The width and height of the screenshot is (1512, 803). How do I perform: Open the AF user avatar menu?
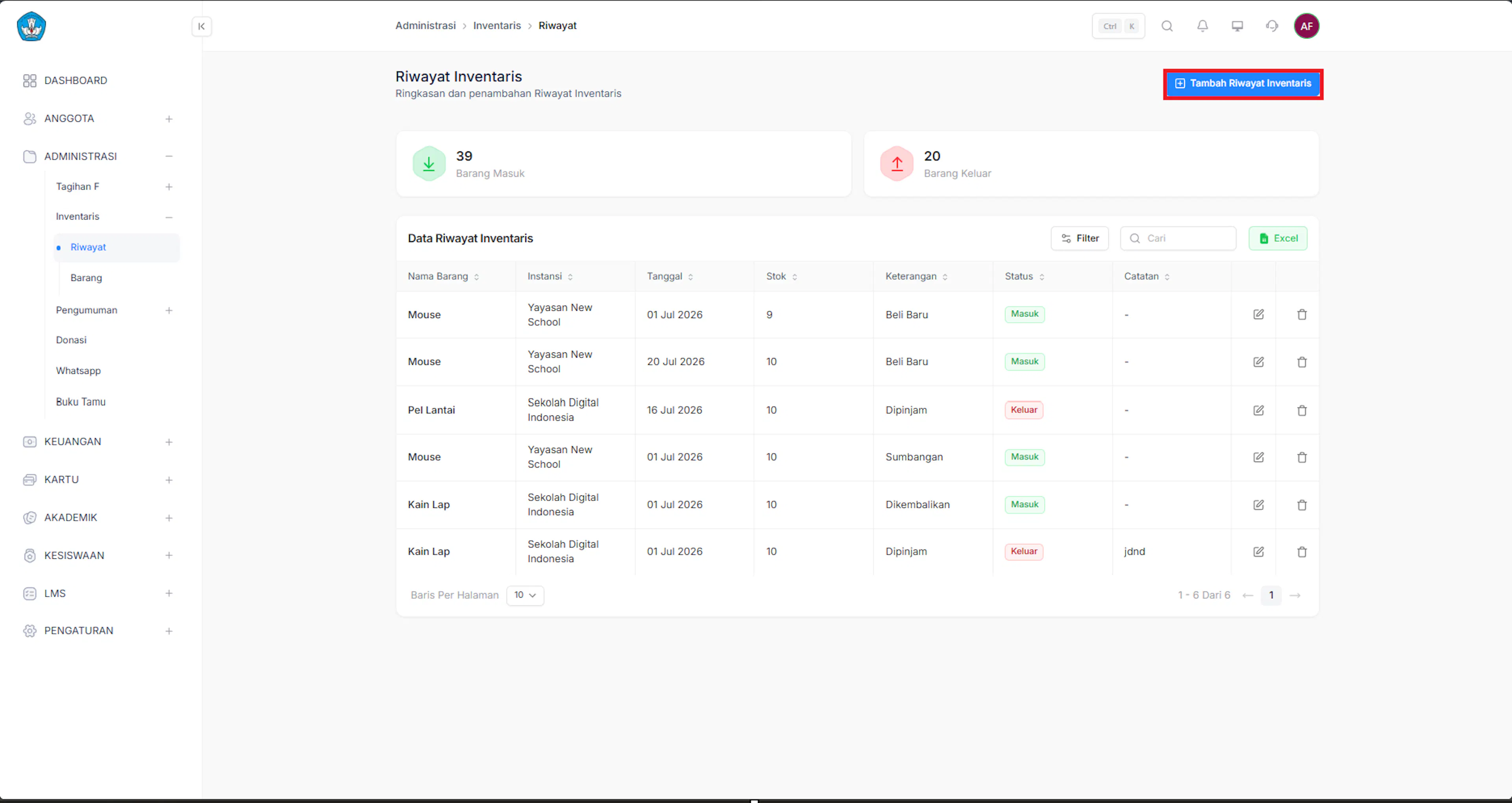click(1306, 26)
